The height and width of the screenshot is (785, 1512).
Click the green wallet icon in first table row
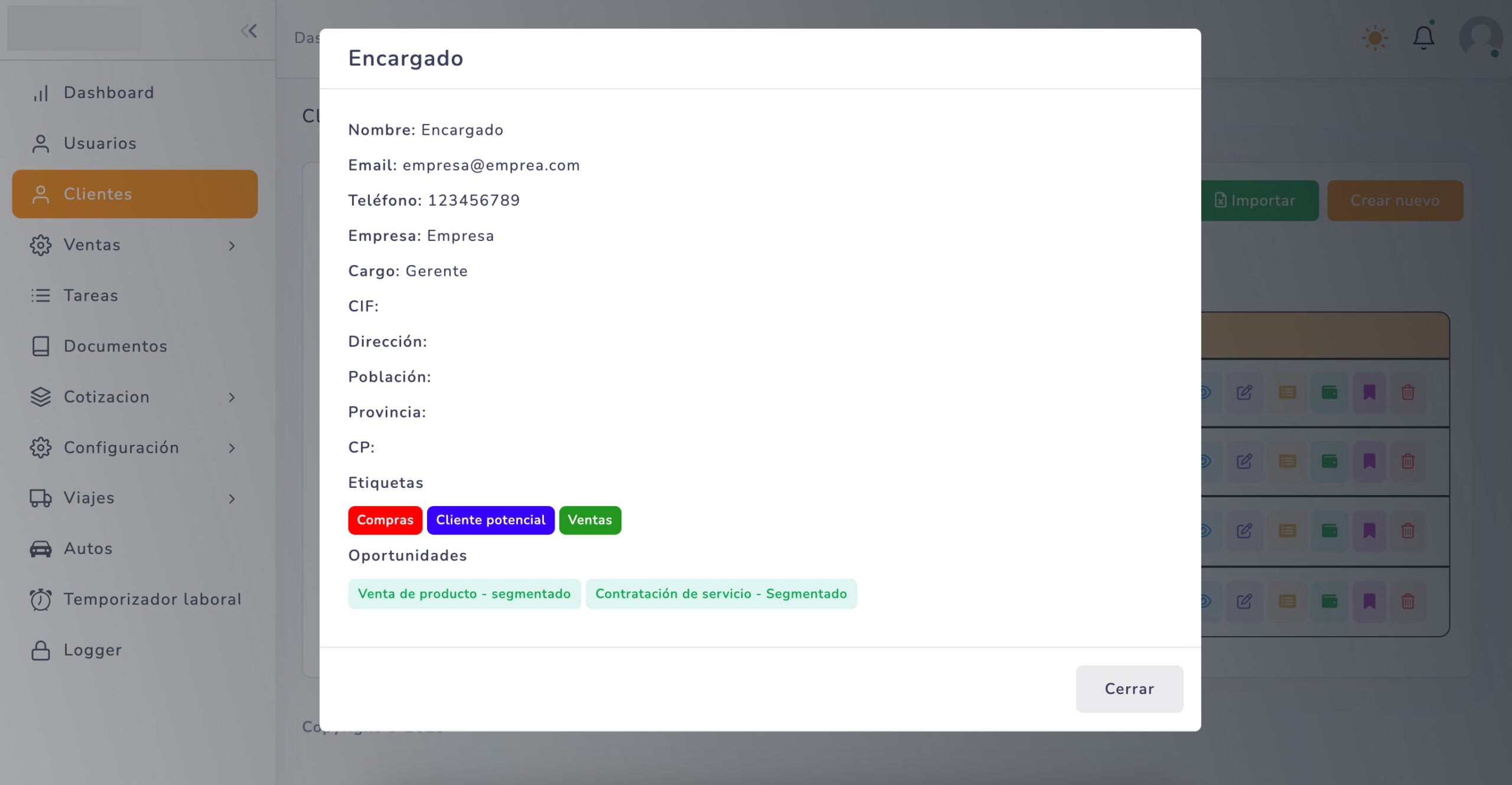(x=1329, y=393)
